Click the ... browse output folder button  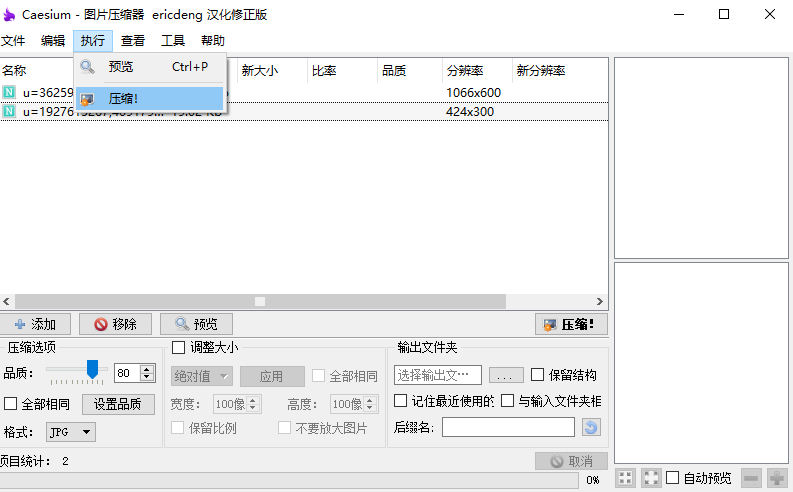point(506,375)
